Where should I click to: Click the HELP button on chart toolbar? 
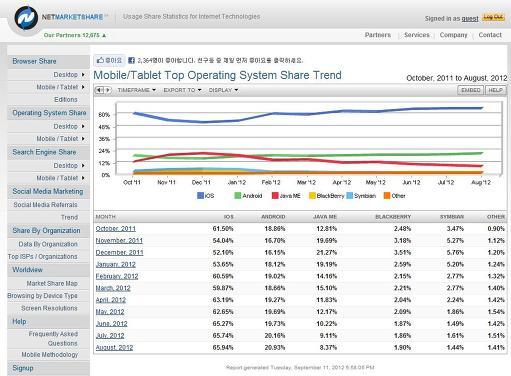495,90
